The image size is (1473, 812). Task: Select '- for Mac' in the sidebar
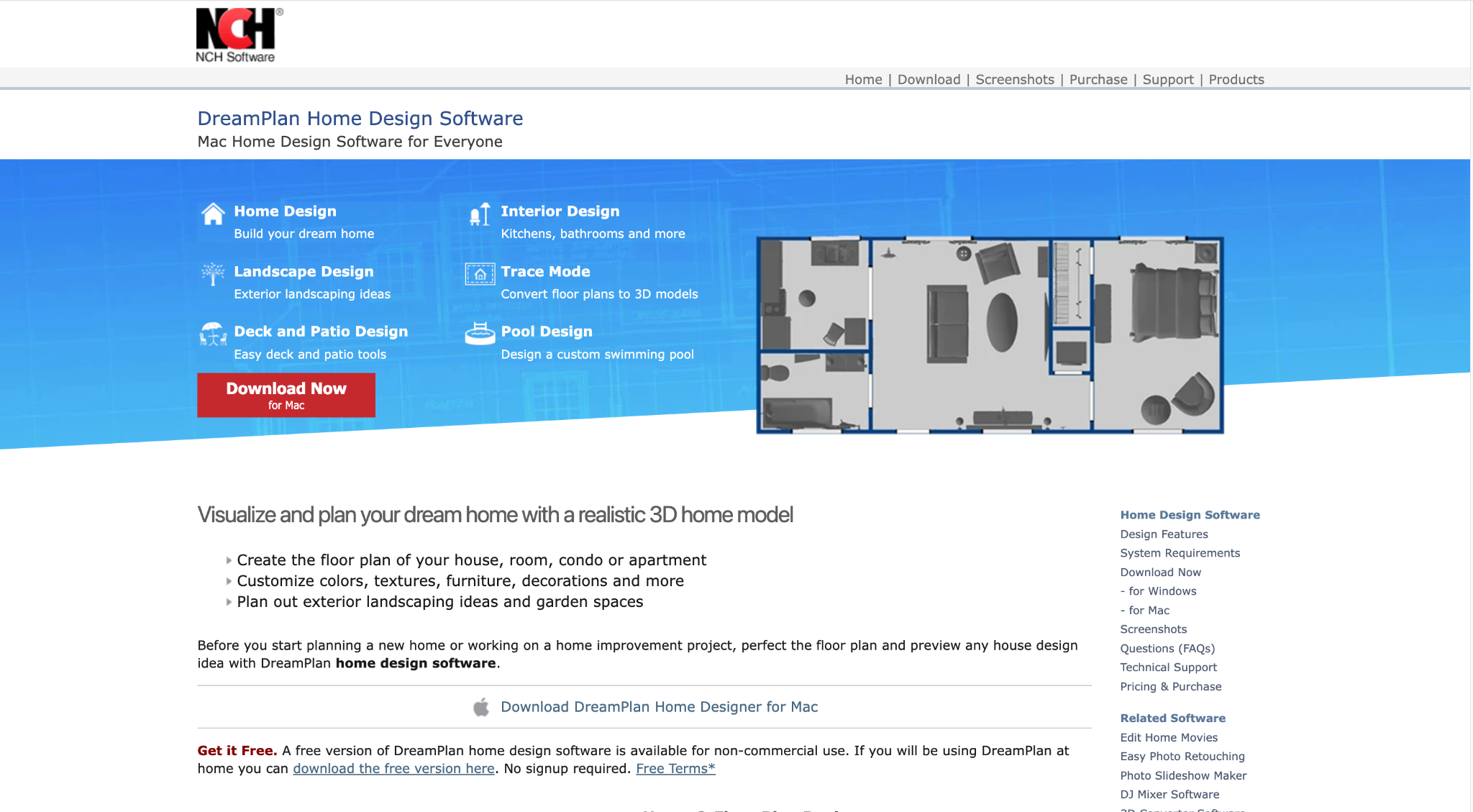tap(1144, 611)
